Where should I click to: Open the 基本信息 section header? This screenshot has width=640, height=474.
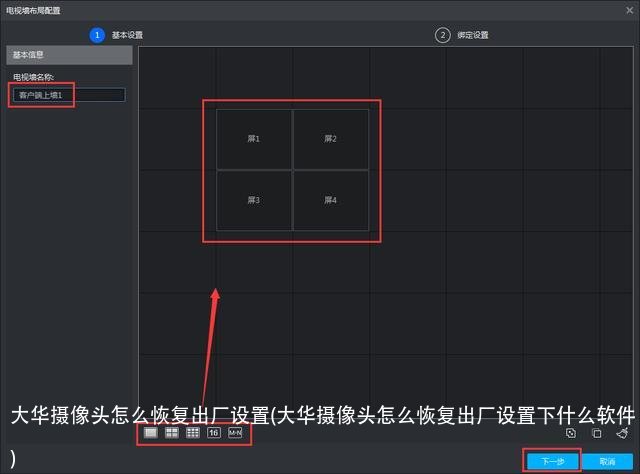point(69,55)
